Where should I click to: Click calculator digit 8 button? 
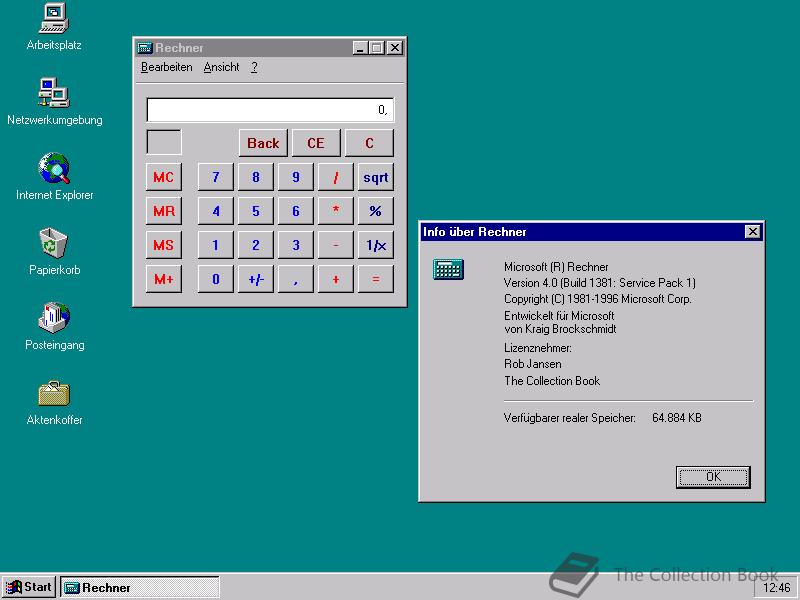point(256,177)
